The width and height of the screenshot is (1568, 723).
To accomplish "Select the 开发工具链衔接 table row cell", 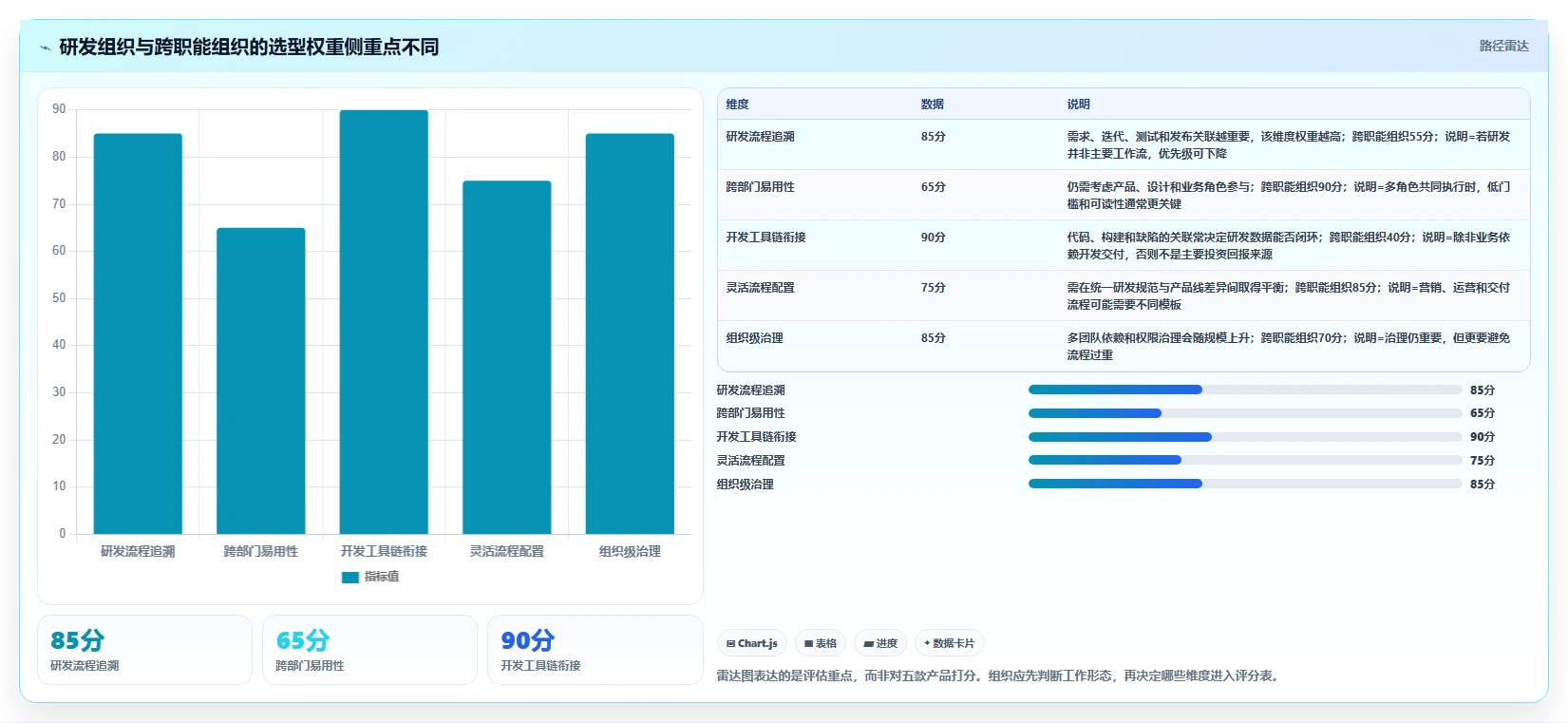I will [765, 238].
